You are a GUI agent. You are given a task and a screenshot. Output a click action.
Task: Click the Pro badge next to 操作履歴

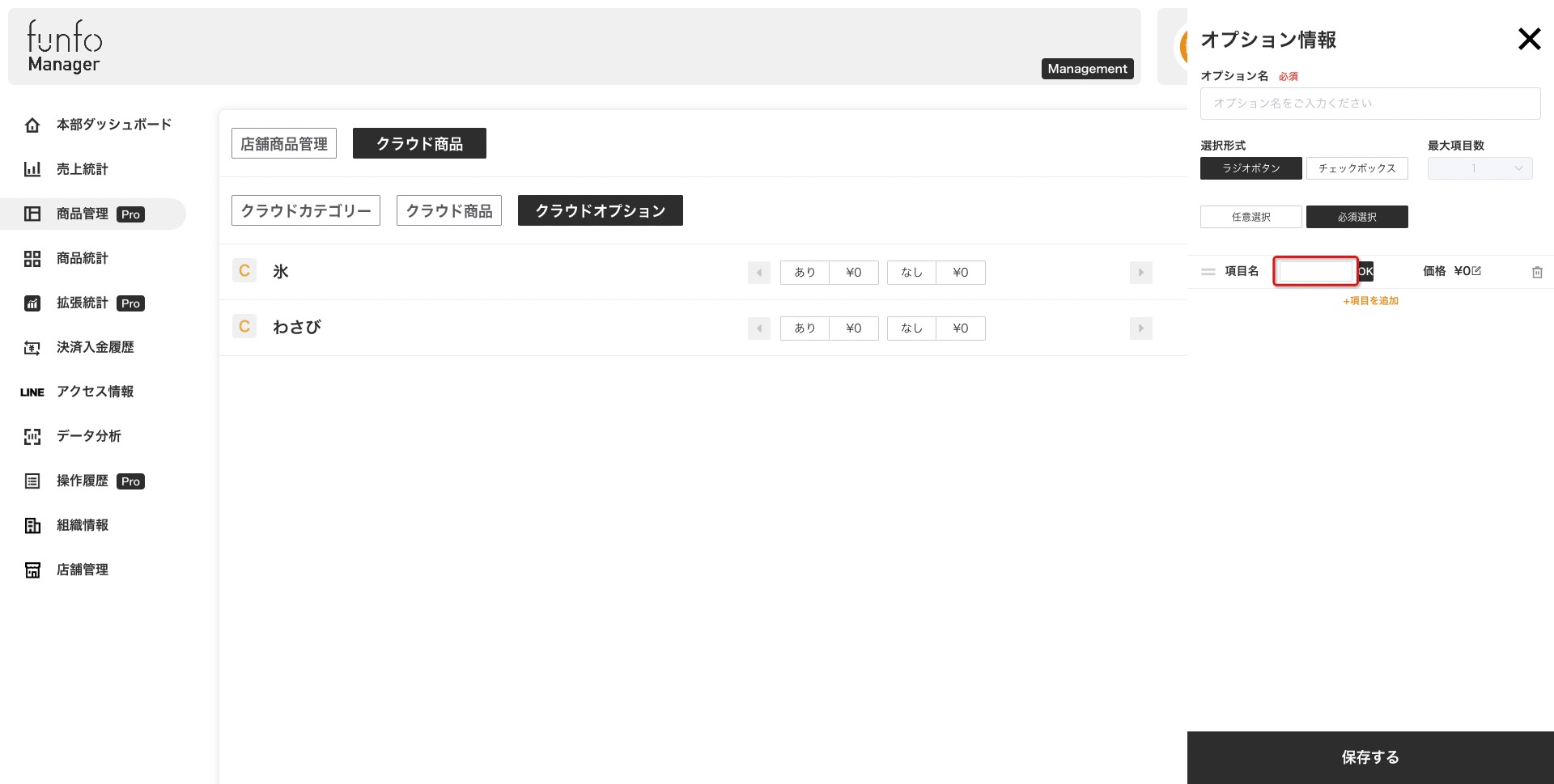point(130,481)
